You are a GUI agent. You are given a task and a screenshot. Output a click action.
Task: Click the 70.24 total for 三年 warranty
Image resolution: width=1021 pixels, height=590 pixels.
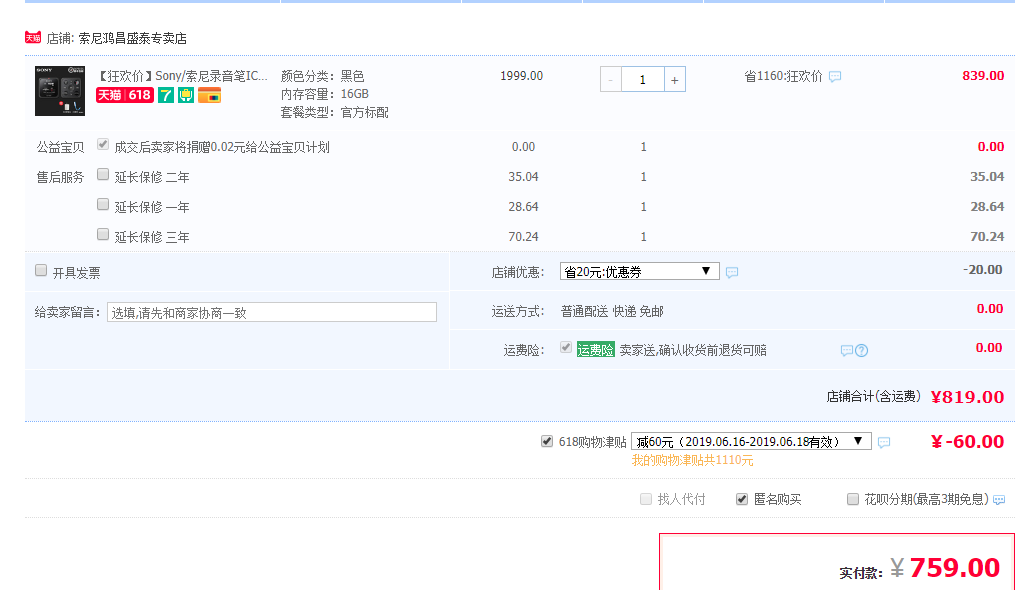pos(987,236)
